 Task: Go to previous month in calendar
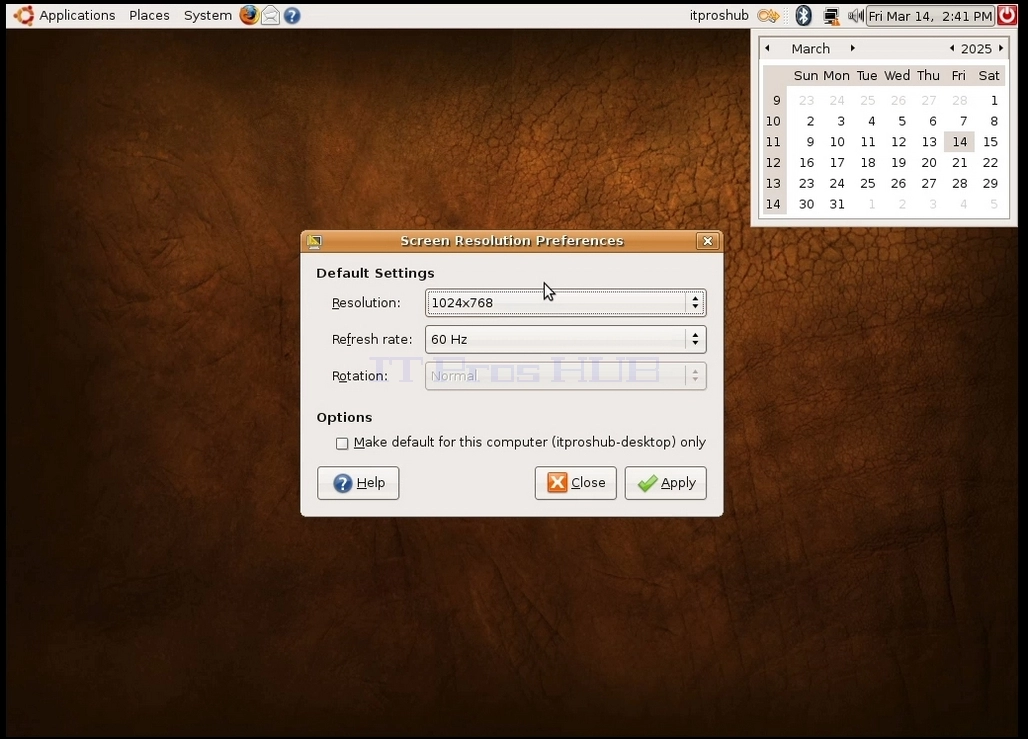click(x=768, y=48)
